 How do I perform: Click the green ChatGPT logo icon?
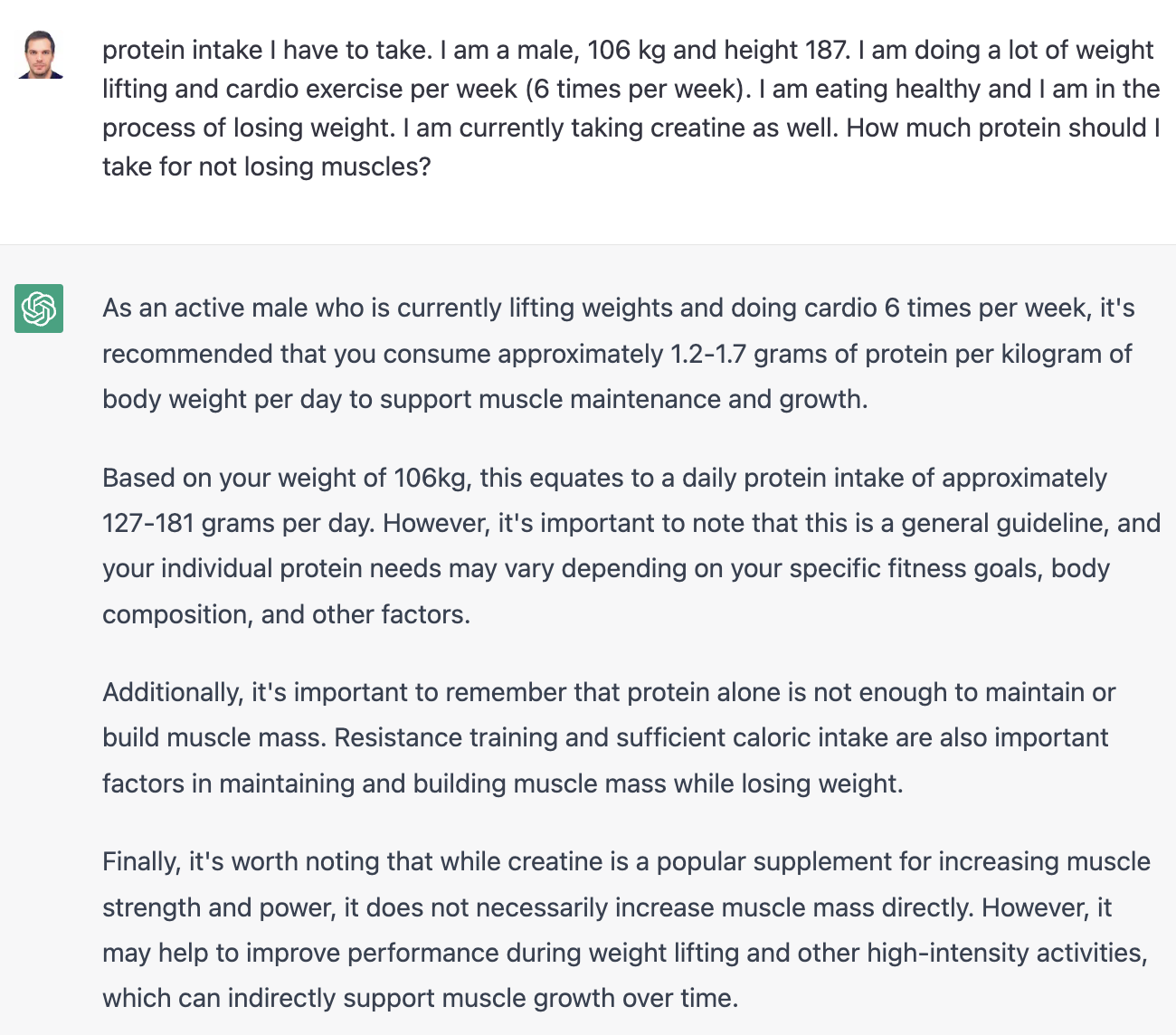point(39,309)
